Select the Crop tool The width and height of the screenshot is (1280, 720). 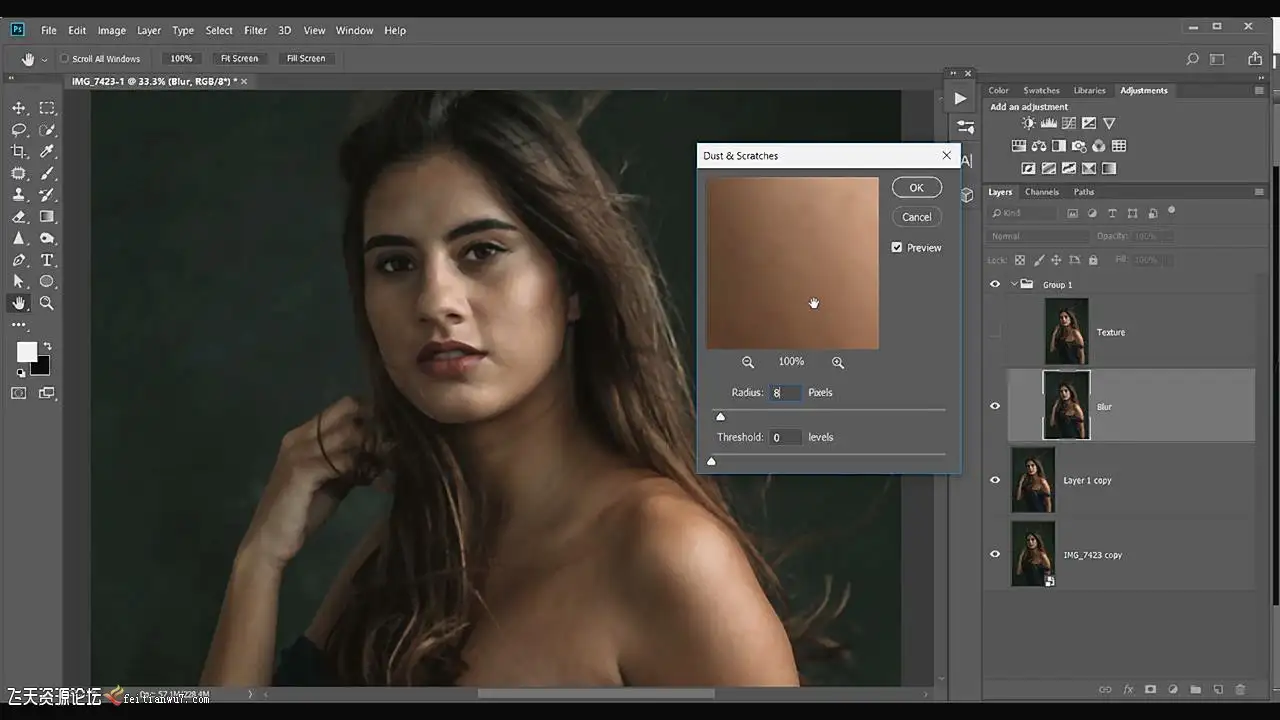[x=18, y=152]
